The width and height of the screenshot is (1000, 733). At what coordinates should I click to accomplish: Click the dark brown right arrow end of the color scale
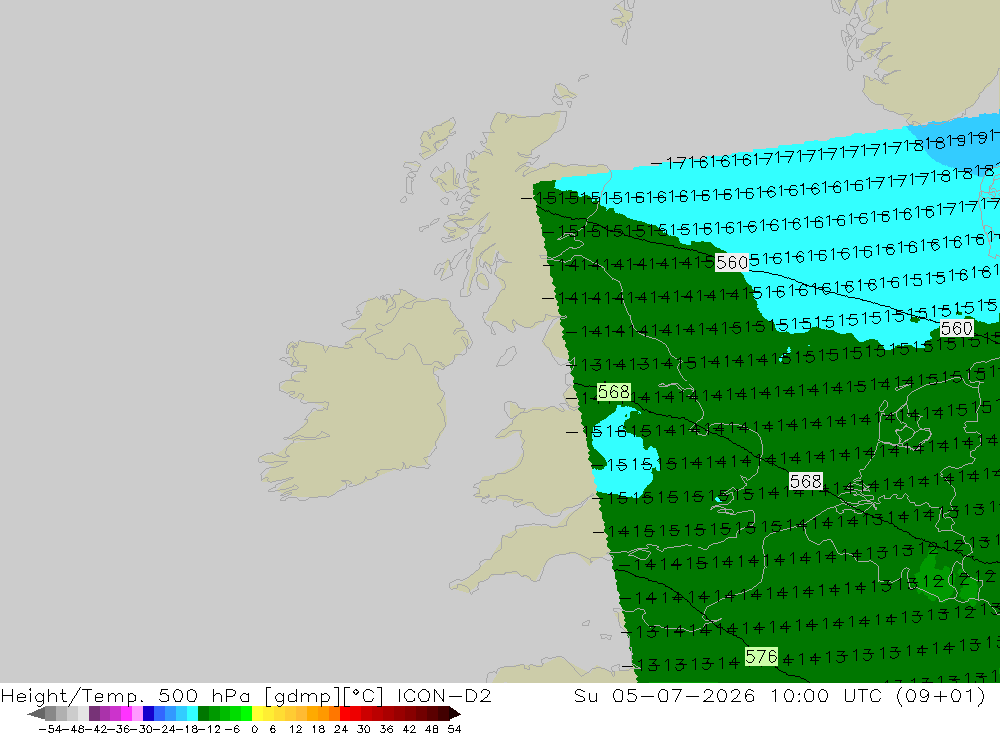(455, 714)
